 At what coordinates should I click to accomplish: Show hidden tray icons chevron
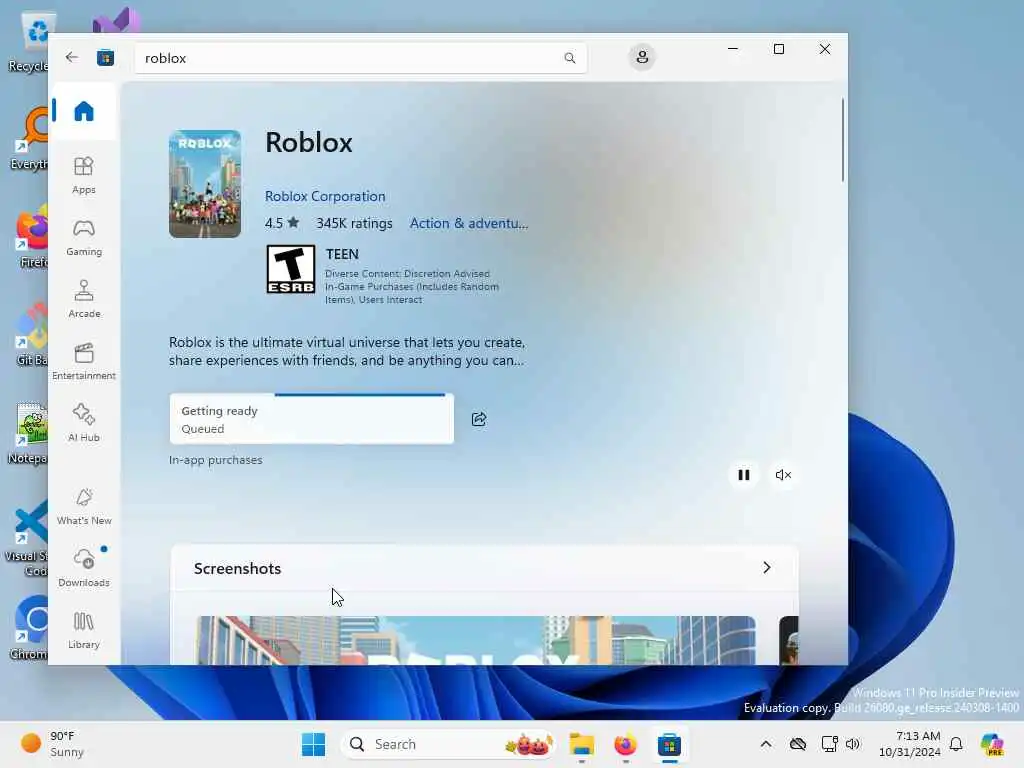pos(766,744)
